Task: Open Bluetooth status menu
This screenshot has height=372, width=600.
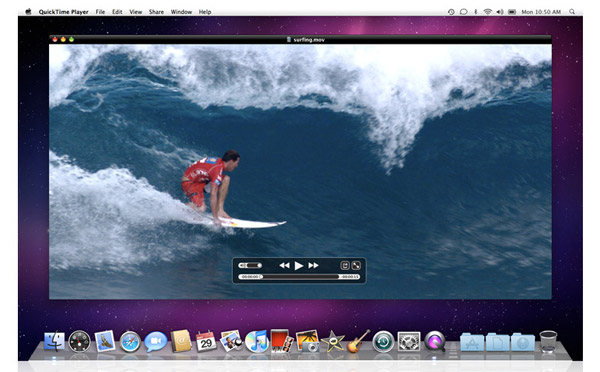Action: click(x=476, y=12)
